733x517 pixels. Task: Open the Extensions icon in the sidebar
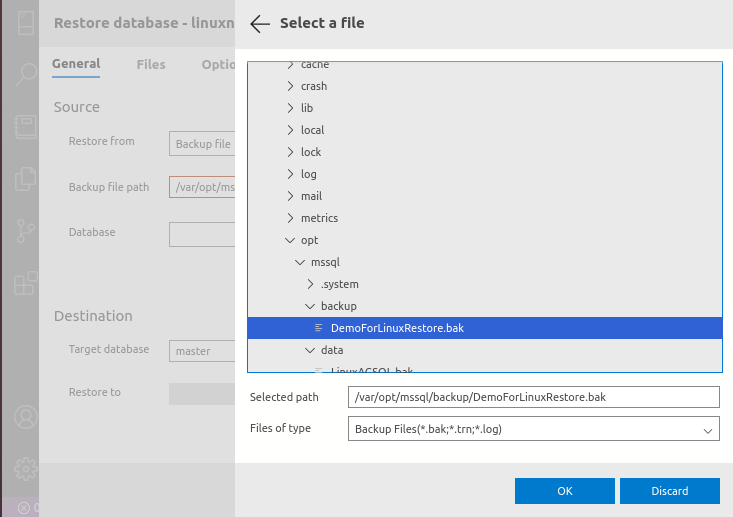coord(25,283)
